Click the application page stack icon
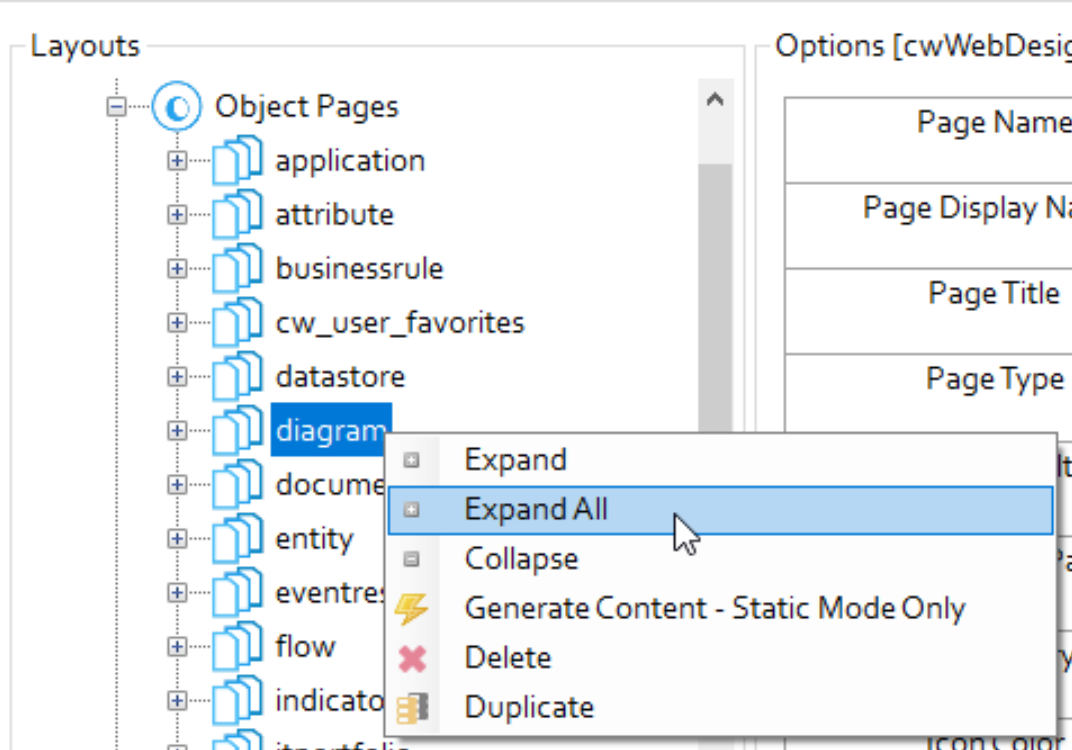Screen dimensions: 1072x750 [238, 161]
